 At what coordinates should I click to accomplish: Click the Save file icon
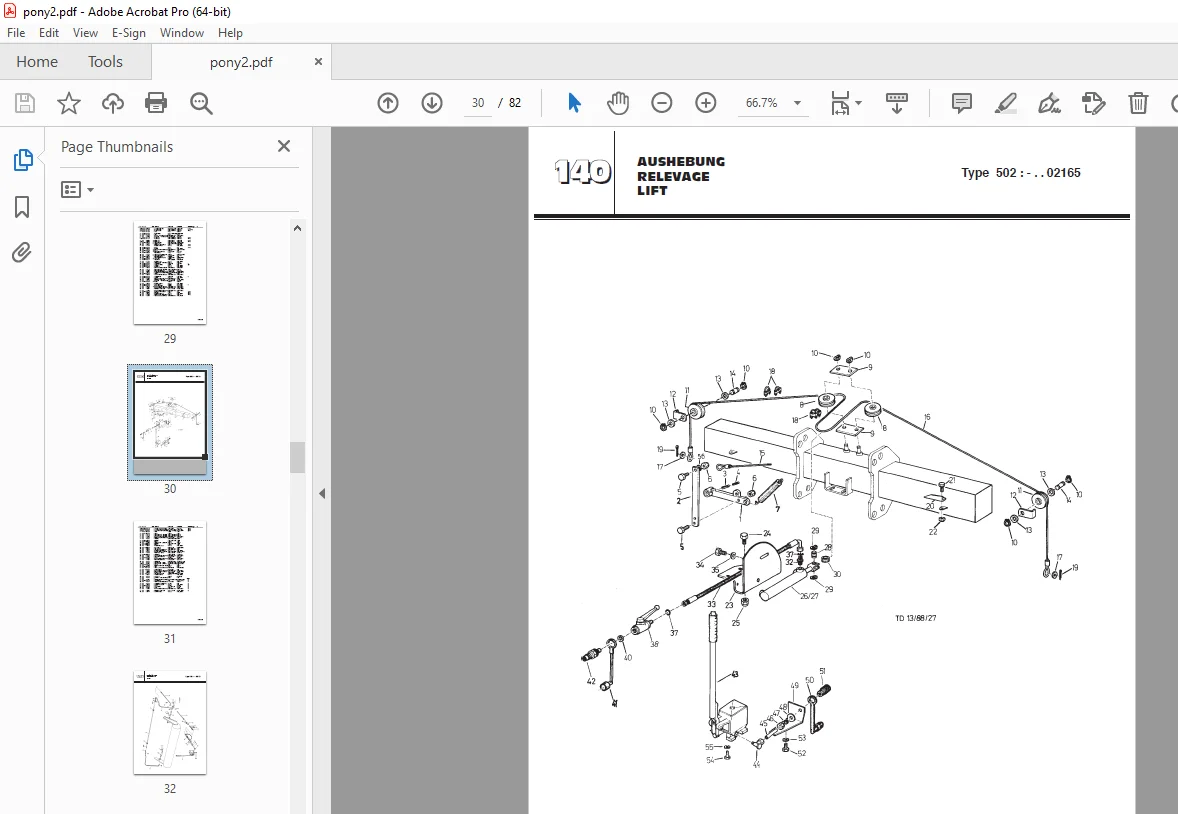pyautogui.click(x=25, y=103)
